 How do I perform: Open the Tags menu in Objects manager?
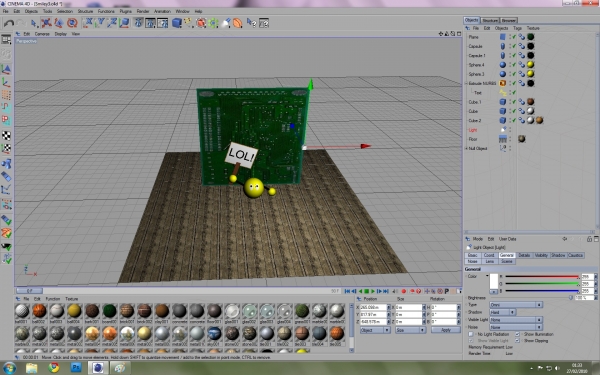[517, 28]
